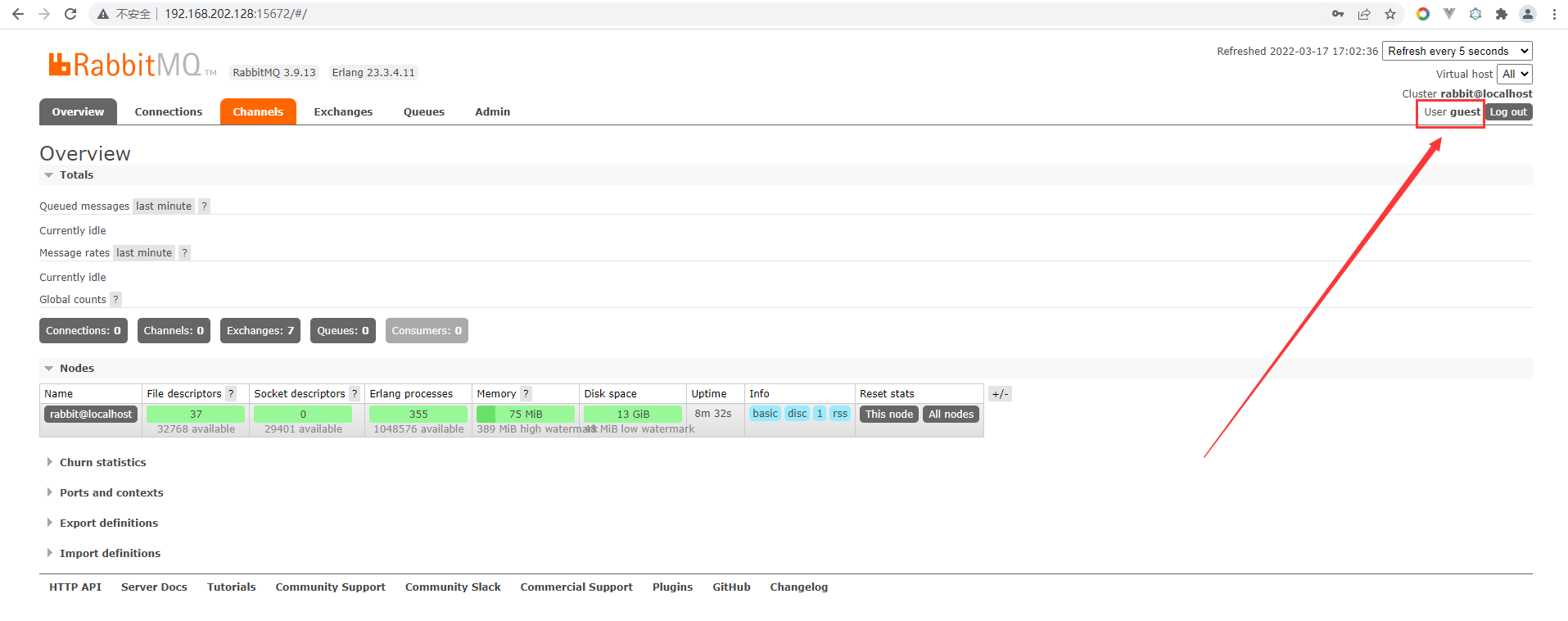The image size is (1568, 621).
Task: Click the basic info tag
Action: tap(766, 414)
